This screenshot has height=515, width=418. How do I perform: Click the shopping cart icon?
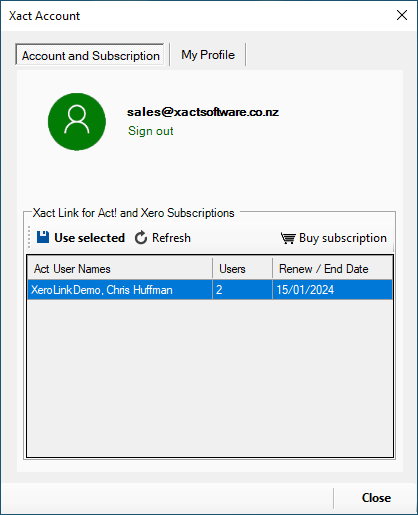coord(288,238)
